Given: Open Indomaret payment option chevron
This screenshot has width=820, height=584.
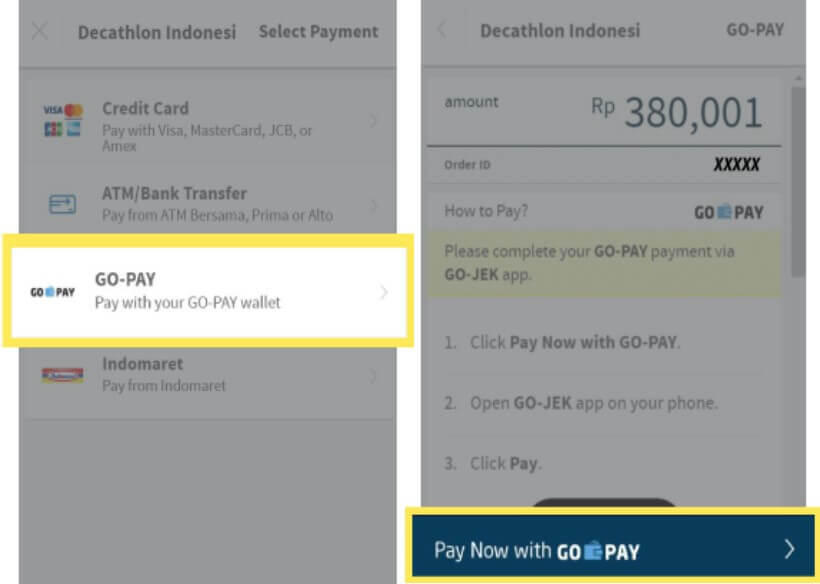Looking at the screenshot, I should 373,375.
